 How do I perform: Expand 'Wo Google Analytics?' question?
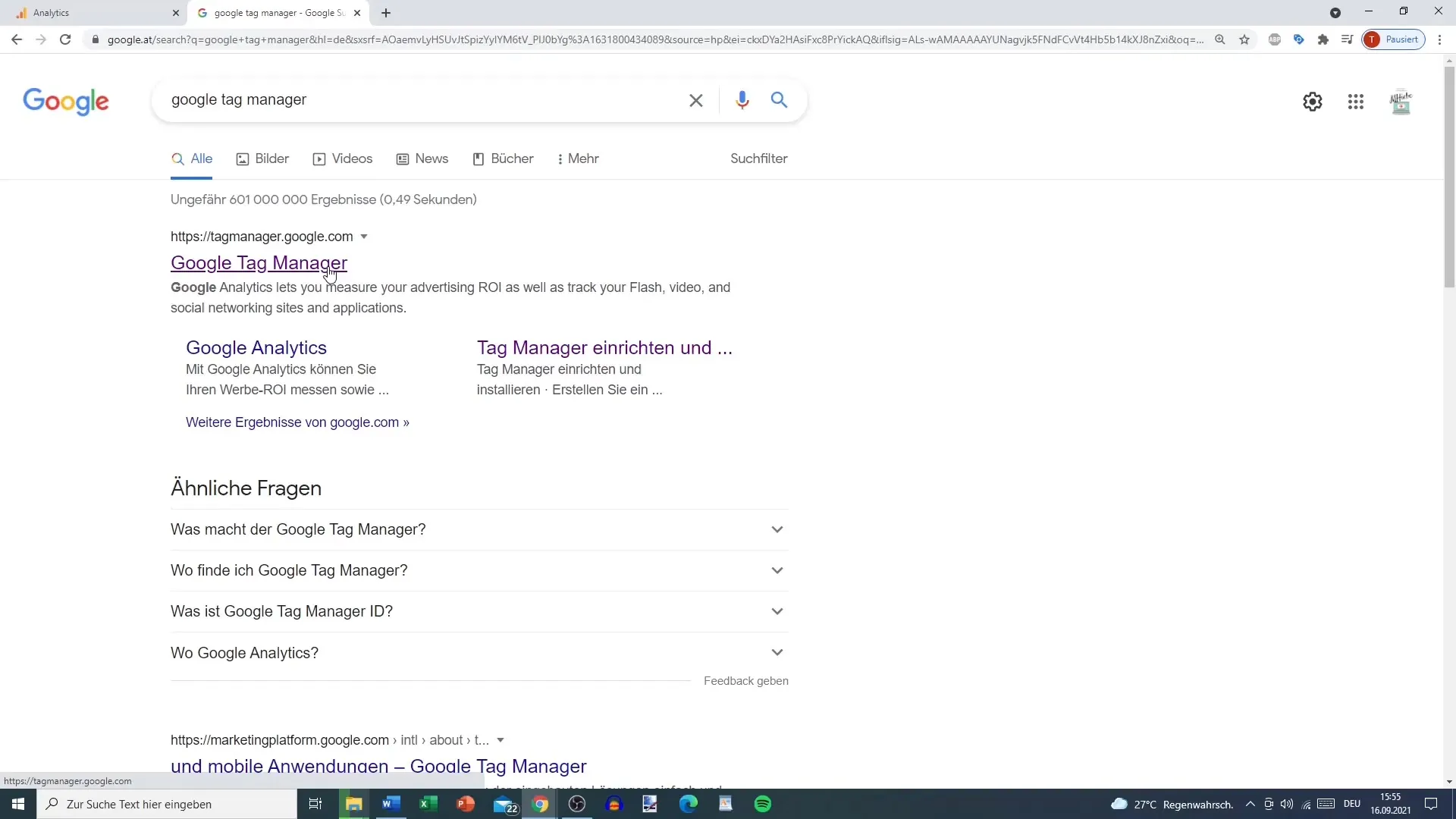479,652
